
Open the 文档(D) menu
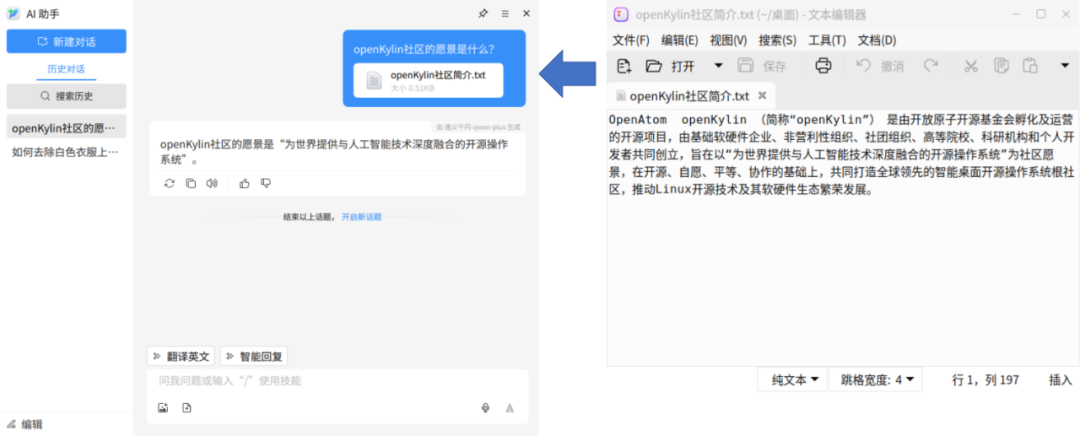click(877, 40)
